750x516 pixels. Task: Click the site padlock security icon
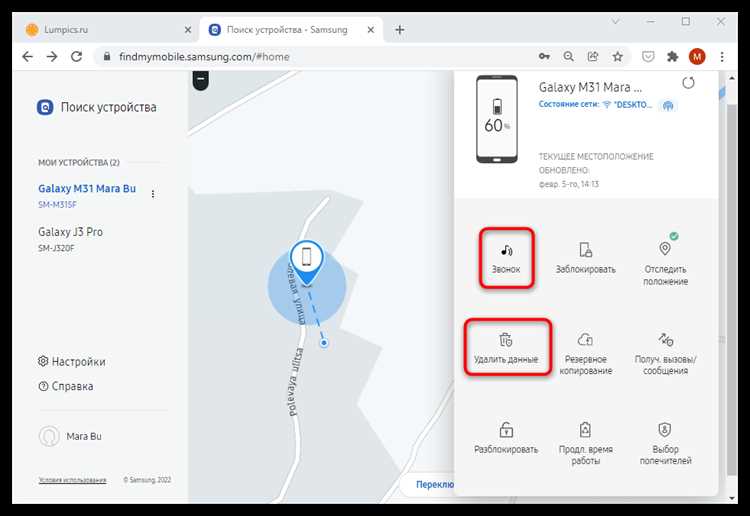(107, 56)
